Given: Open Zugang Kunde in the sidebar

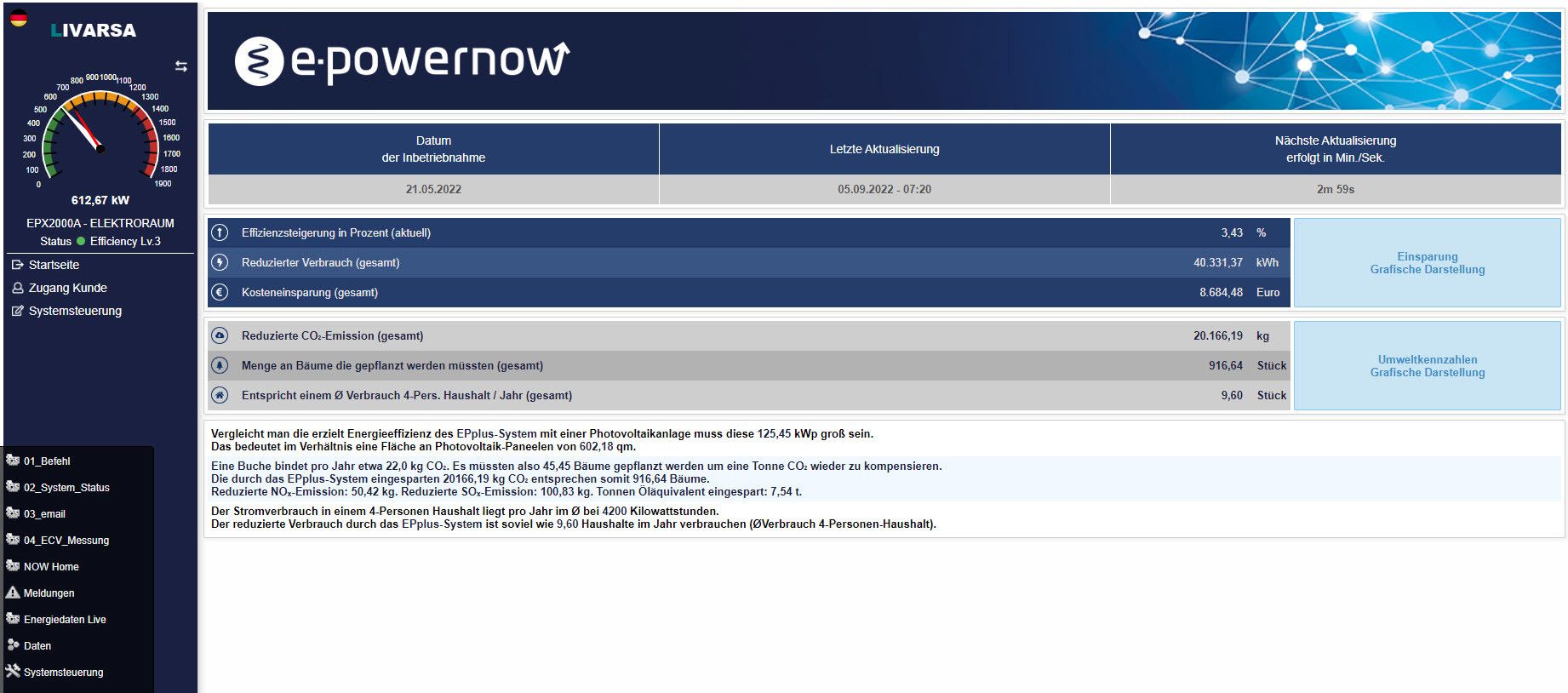Looking at the screenshot, I should tap(67, 288).
